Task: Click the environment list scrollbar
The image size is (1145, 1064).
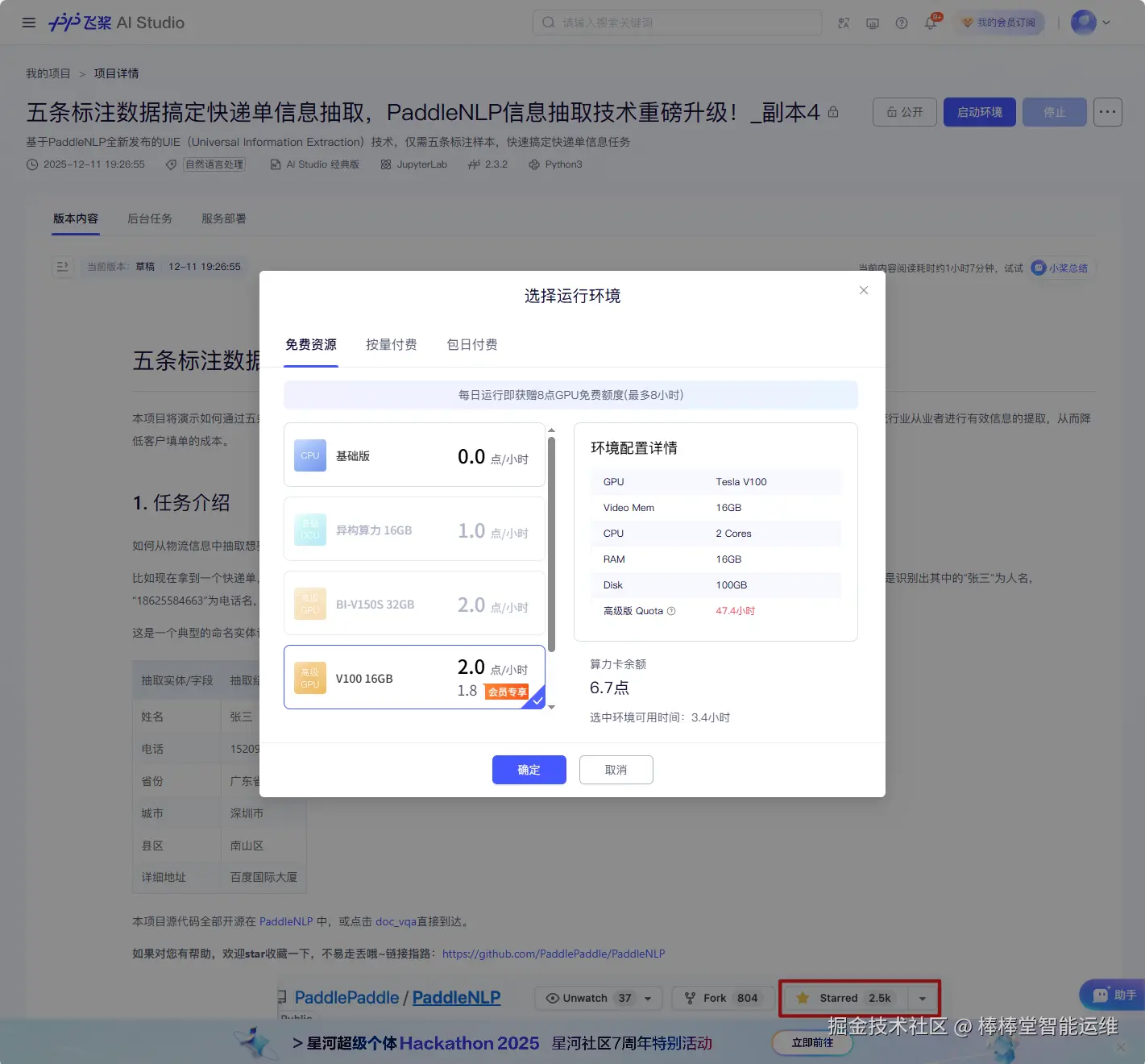Action: click(x=551, y=544)
